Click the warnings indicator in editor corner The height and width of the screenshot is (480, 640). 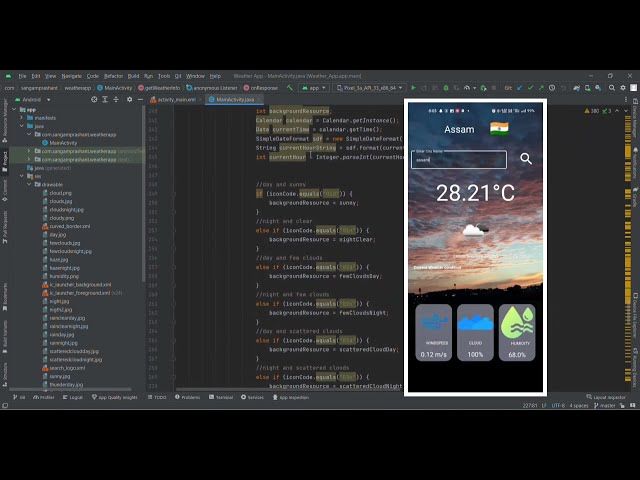click(592, 111)
